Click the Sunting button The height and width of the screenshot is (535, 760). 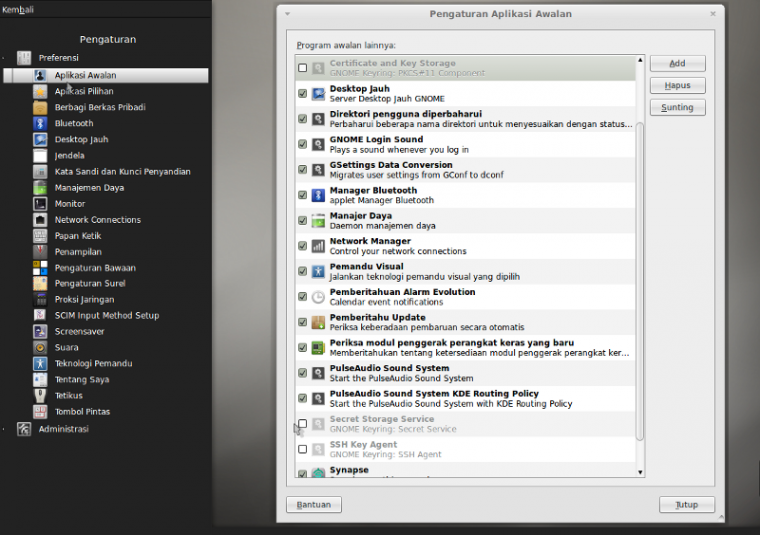coord(677,107)
